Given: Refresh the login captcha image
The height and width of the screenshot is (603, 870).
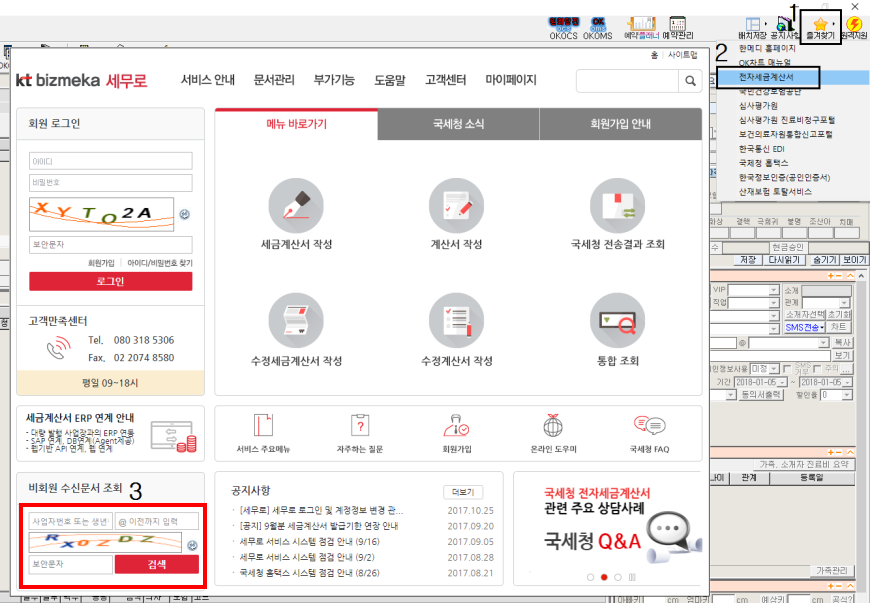Looking at the screenshot, I should point(185,214).
